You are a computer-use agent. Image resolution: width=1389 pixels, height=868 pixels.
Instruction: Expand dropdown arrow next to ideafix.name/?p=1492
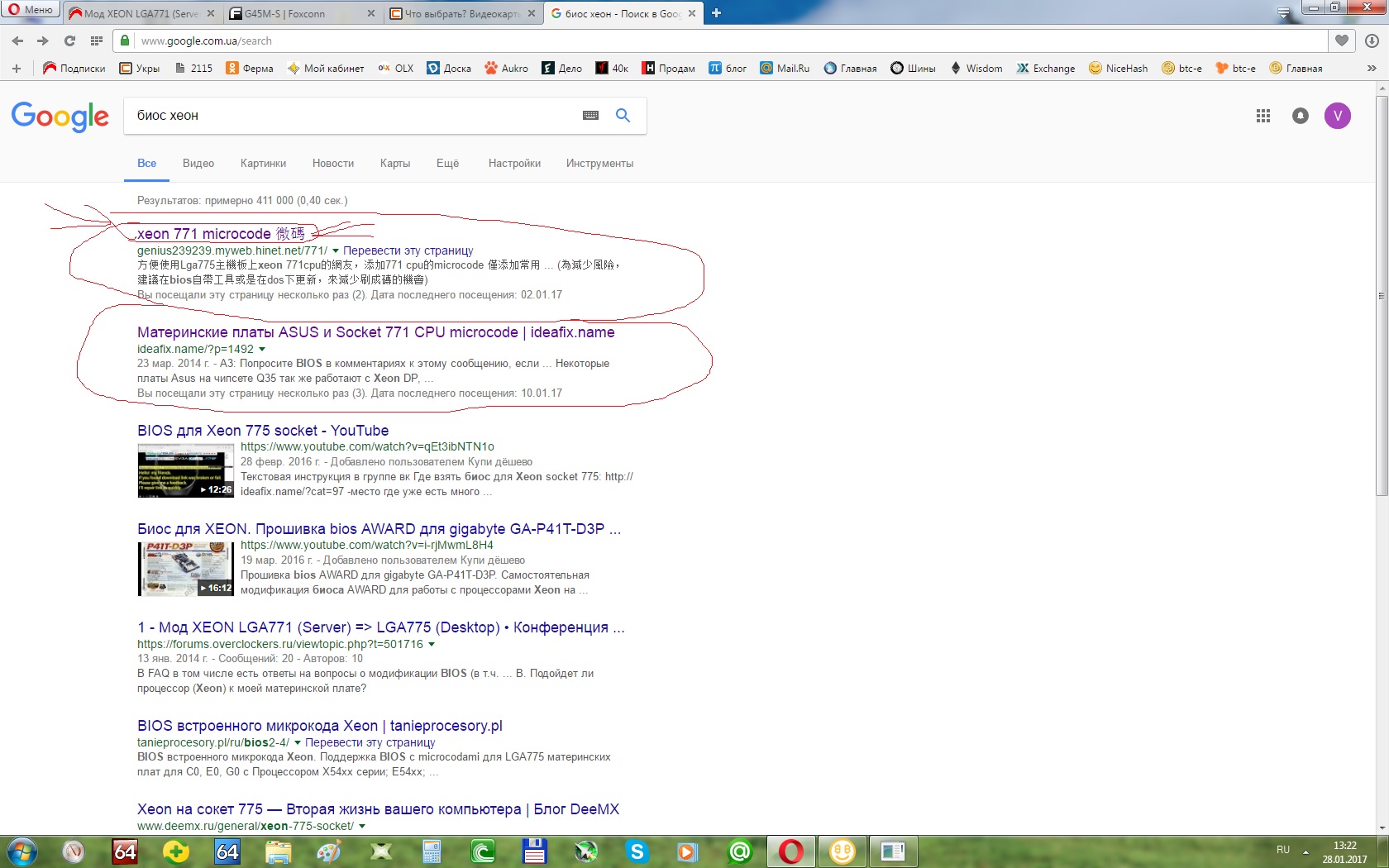(x=262, y=350)
